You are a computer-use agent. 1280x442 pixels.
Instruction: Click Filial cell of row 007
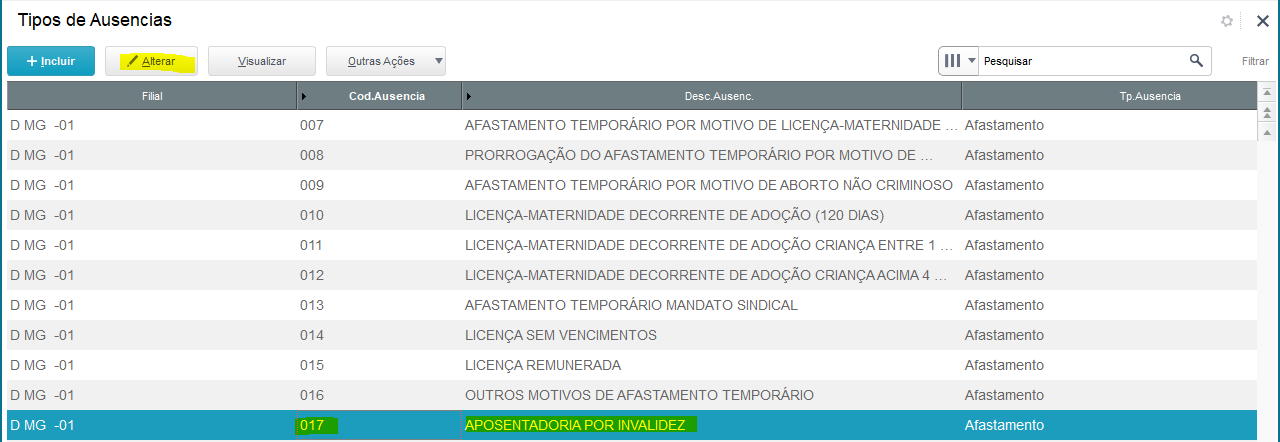tap(151, 125)
